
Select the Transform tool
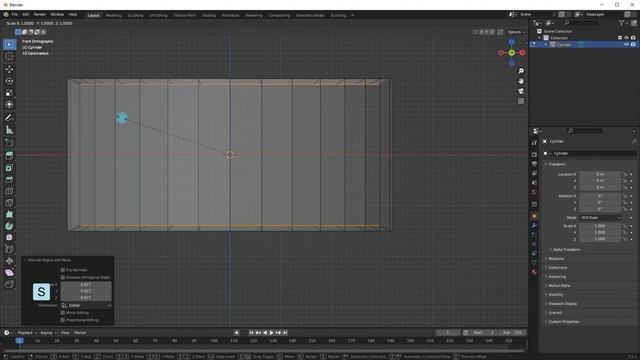9,105
